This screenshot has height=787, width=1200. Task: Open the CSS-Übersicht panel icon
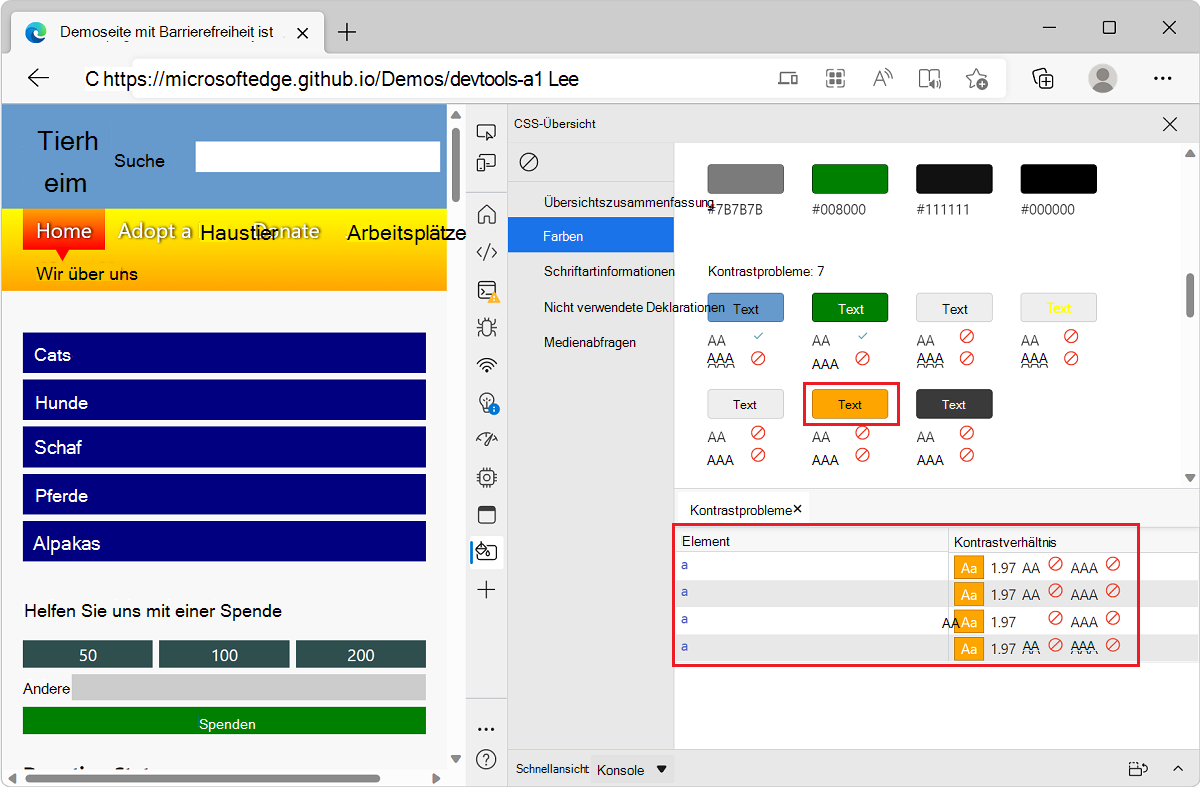pos(486,551)
